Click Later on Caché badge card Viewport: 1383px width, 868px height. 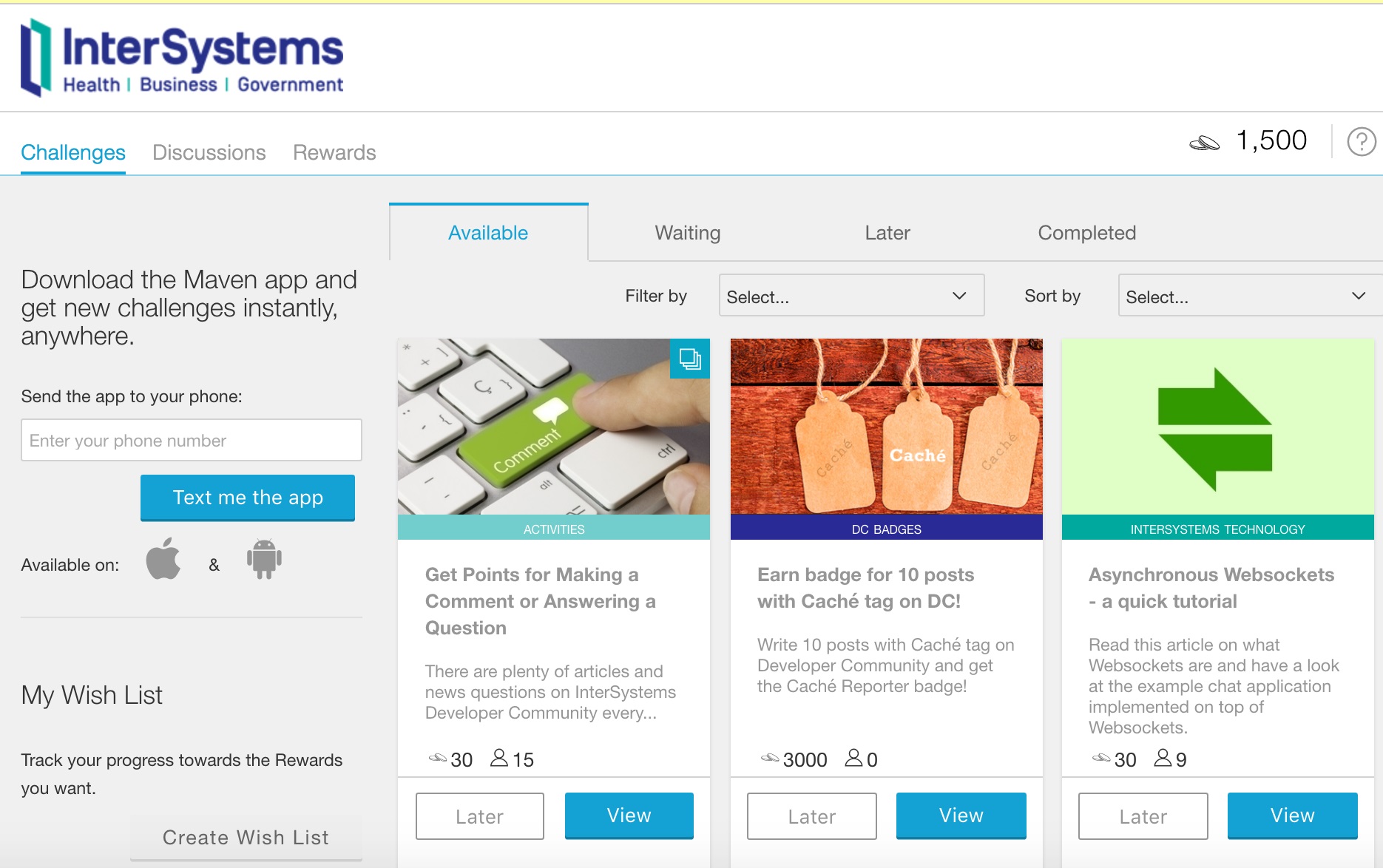pyautogui.click(x=812, y=816)
